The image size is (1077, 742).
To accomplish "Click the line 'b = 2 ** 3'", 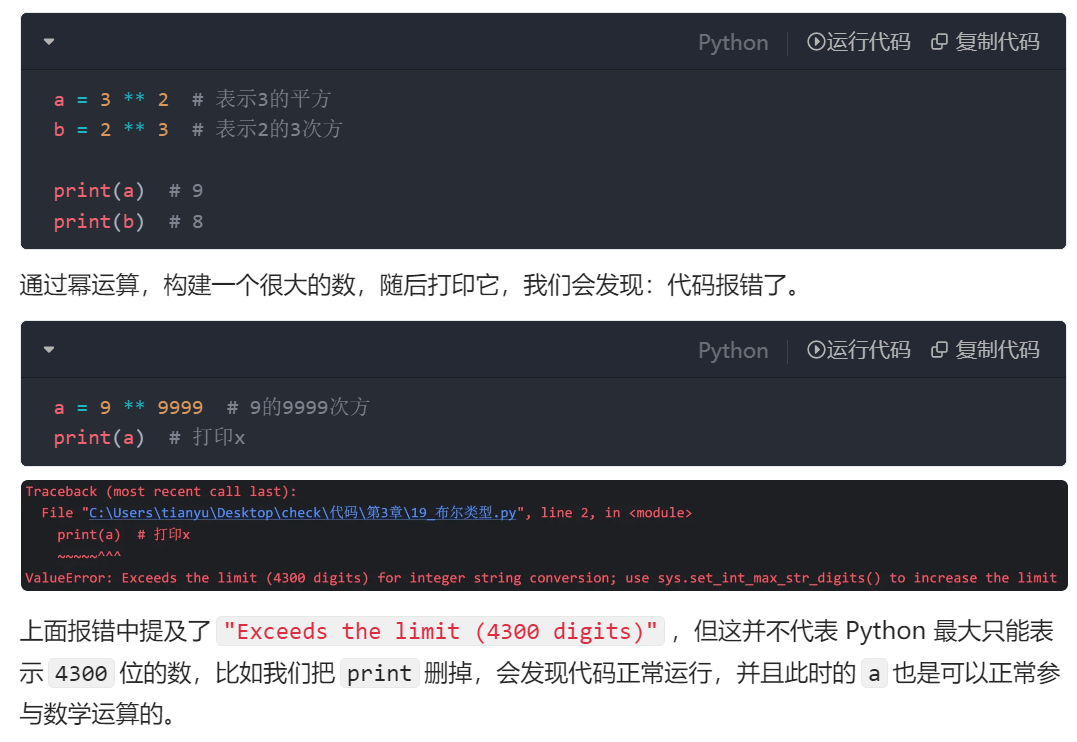I will coord(111,130).
